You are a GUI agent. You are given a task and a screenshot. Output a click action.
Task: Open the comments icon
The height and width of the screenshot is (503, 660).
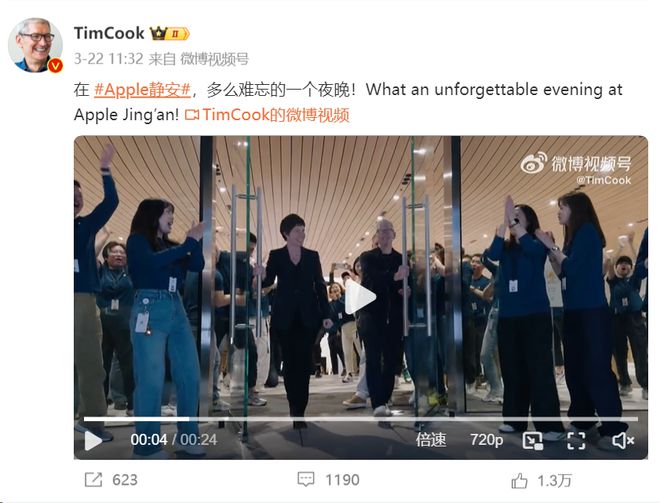[306, 479]
